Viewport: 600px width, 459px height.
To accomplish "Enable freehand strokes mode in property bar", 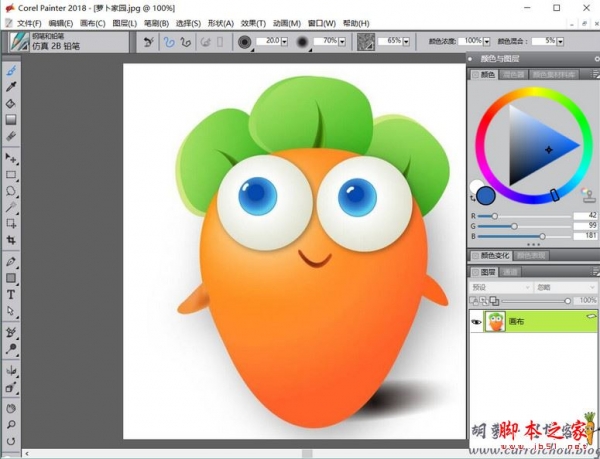I will [169, 42].
